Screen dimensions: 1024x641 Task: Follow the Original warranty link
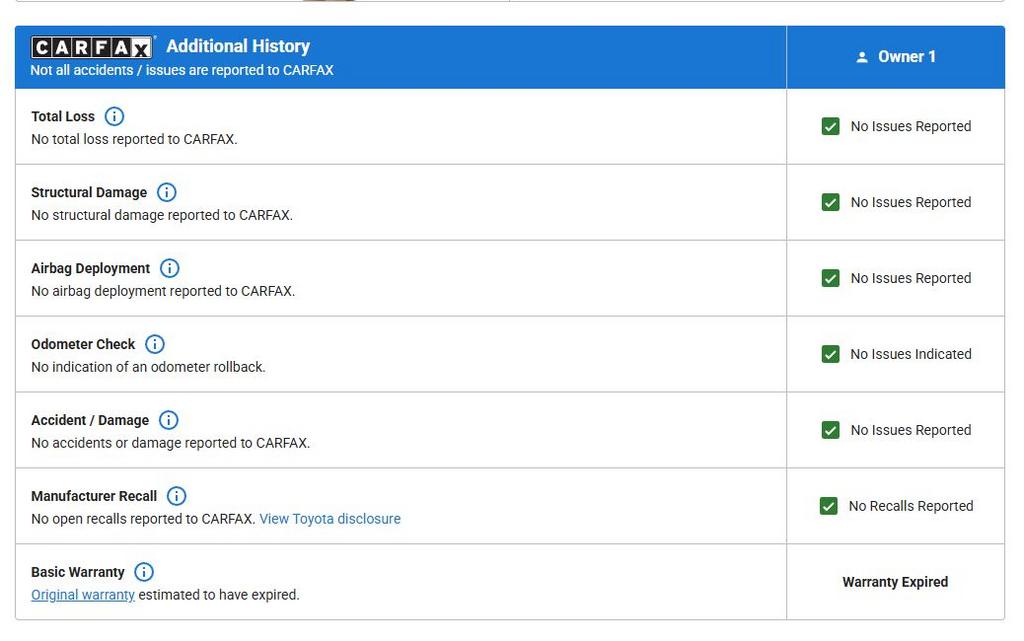click(83, 595)
